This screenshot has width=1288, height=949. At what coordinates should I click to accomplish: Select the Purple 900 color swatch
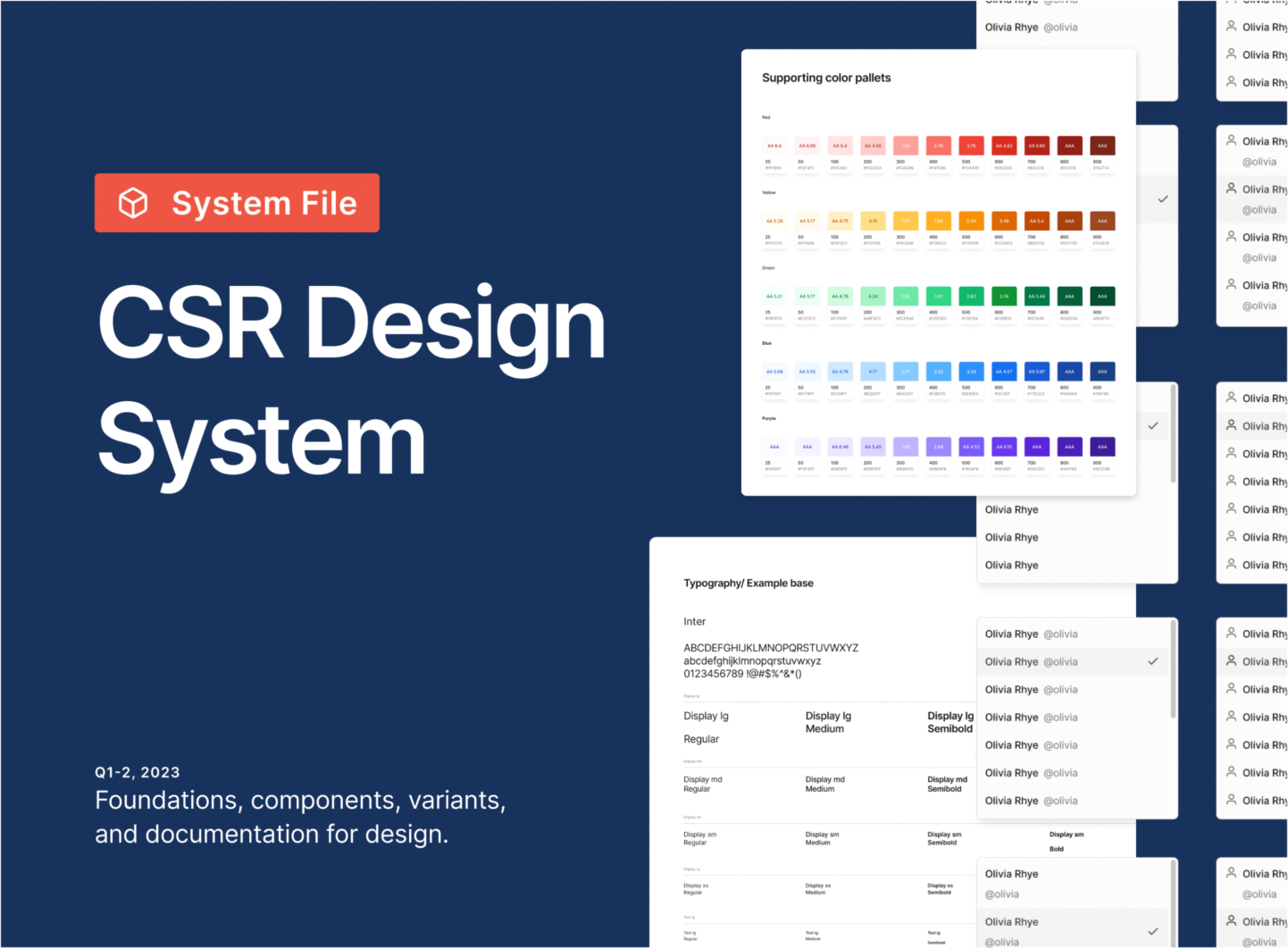(x=1102, y=447)
